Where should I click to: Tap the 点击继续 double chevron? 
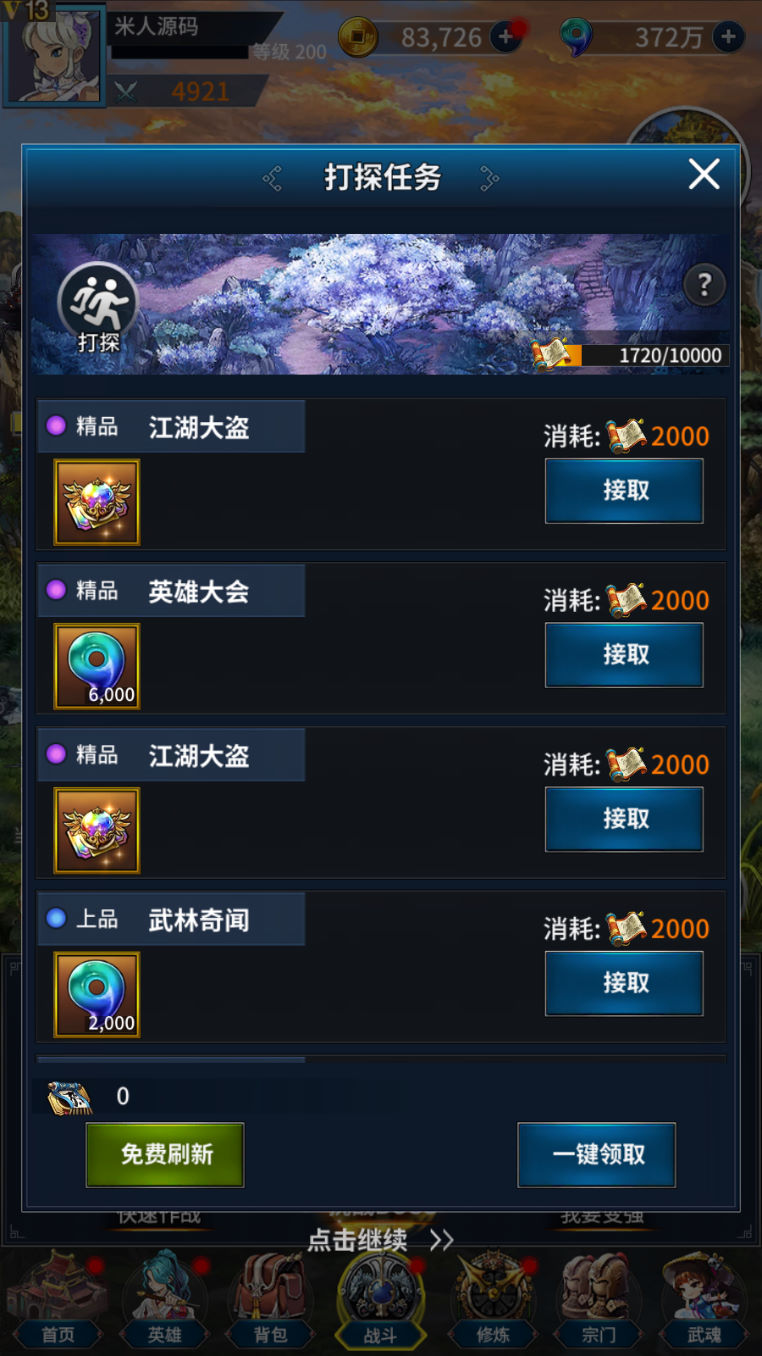[441, 1240]
